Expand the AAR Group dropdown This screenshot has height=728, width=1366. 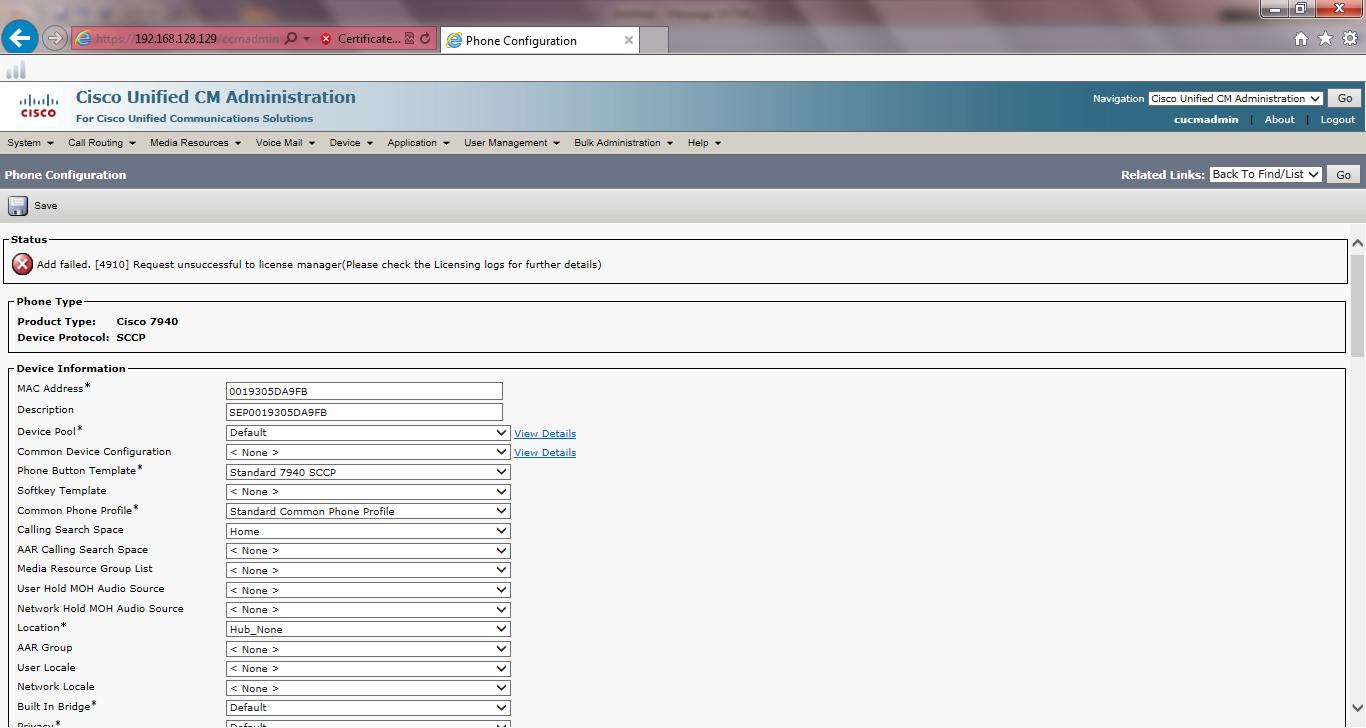click(x=368, y=649)
